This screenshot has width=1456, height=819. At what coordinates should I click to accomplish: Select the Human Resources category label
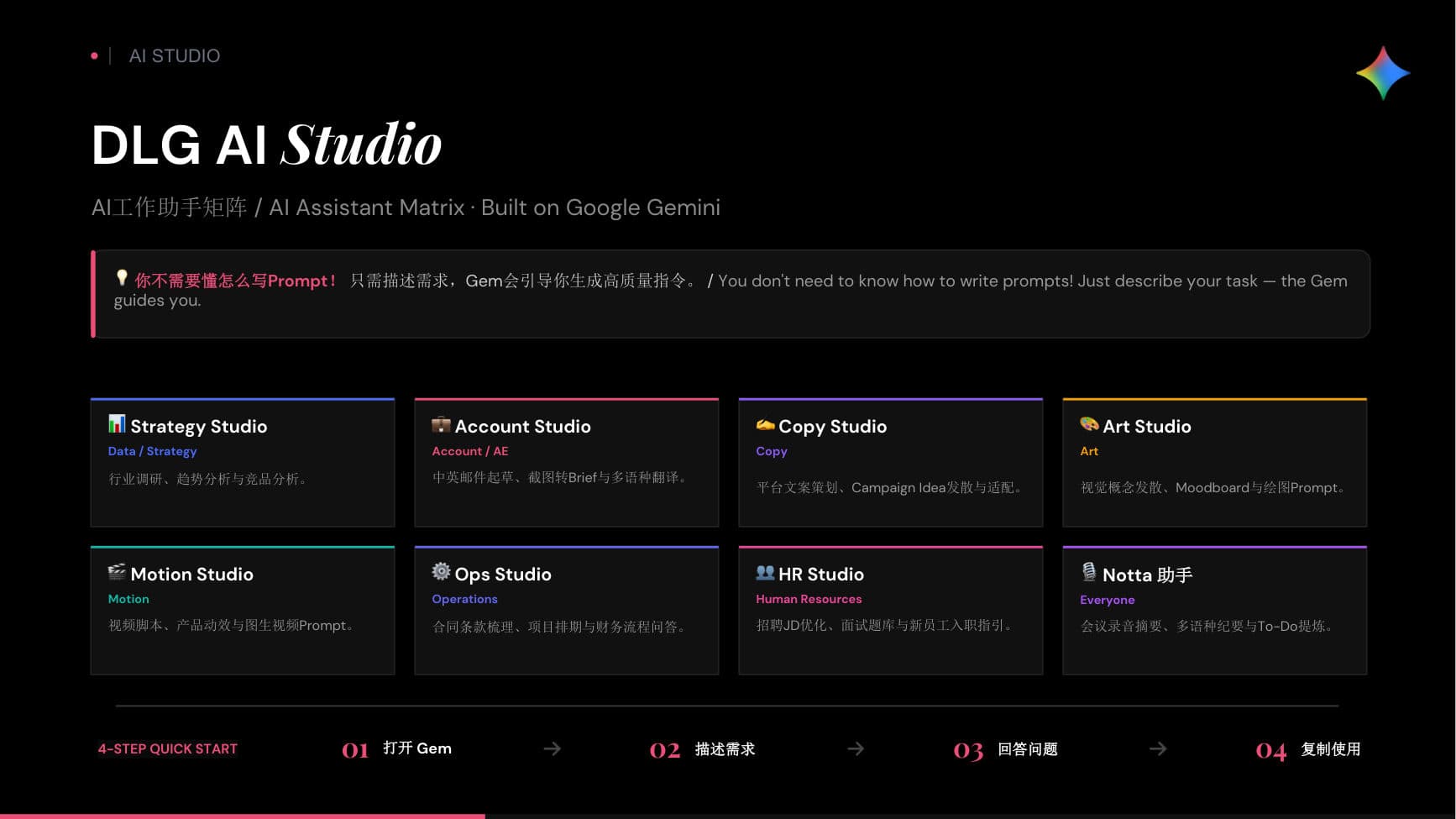pos(808,599)
